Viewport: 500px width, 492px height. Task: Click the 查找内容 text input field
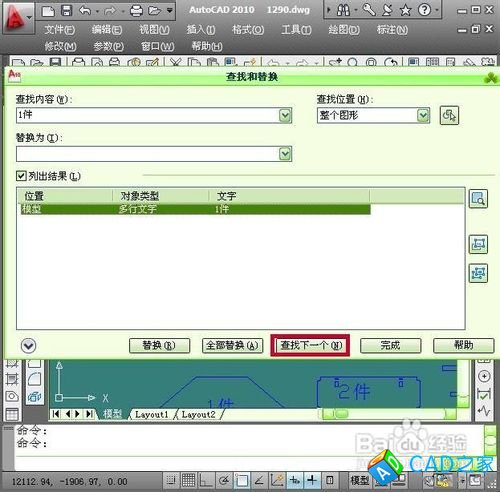tap(147, 115)
